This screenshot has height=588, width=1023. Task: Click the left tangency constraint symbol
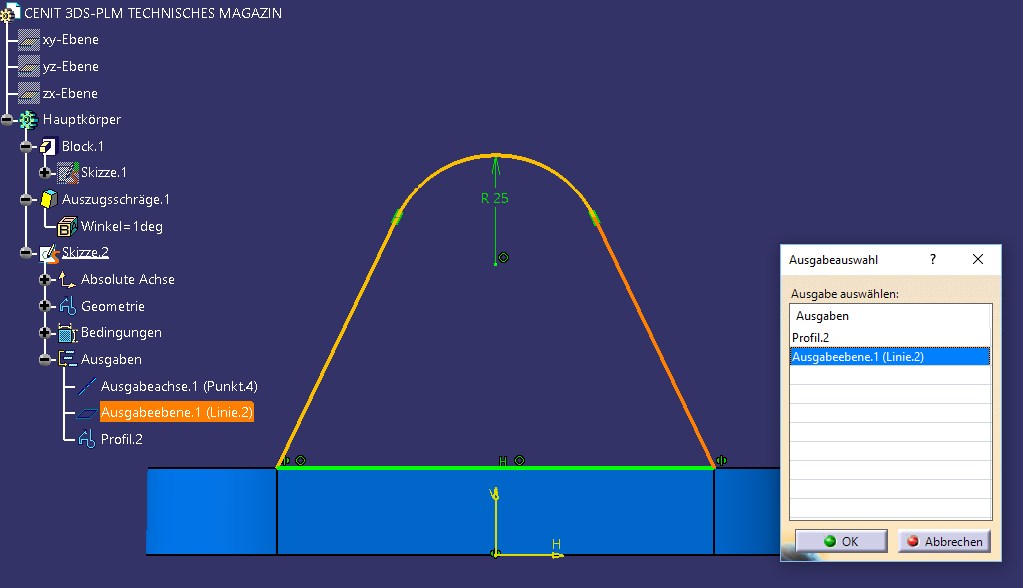coord(397,217)
